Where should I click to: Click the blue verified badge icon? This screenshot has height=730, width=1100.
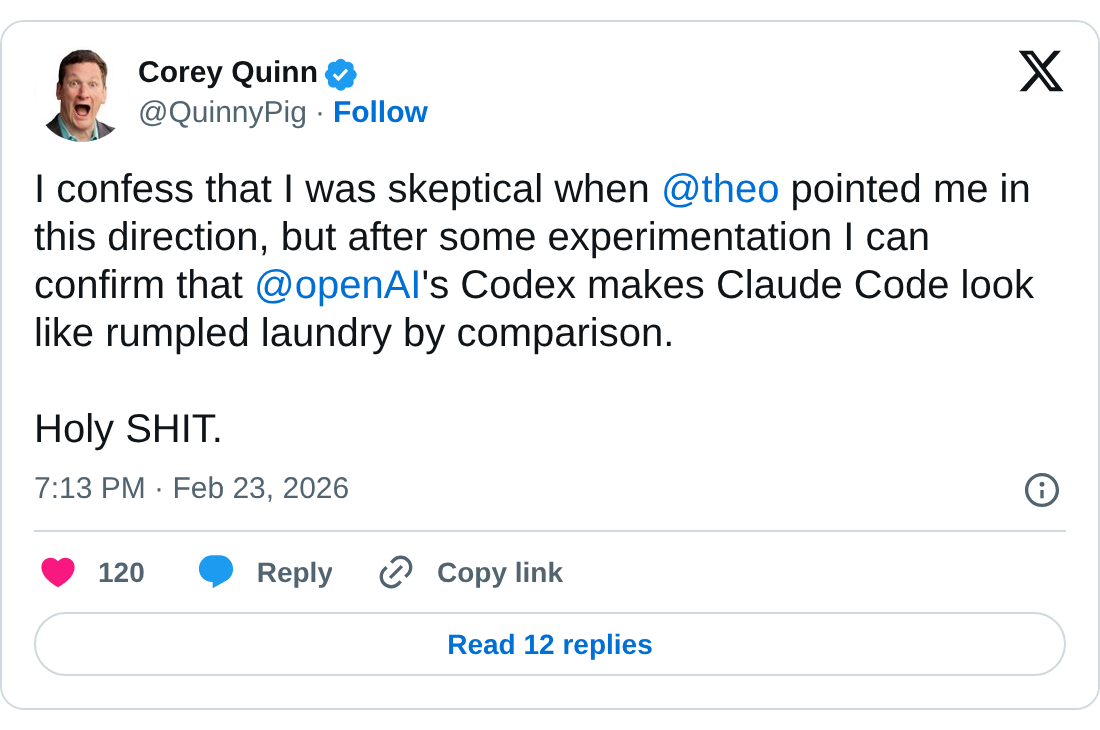341,74
